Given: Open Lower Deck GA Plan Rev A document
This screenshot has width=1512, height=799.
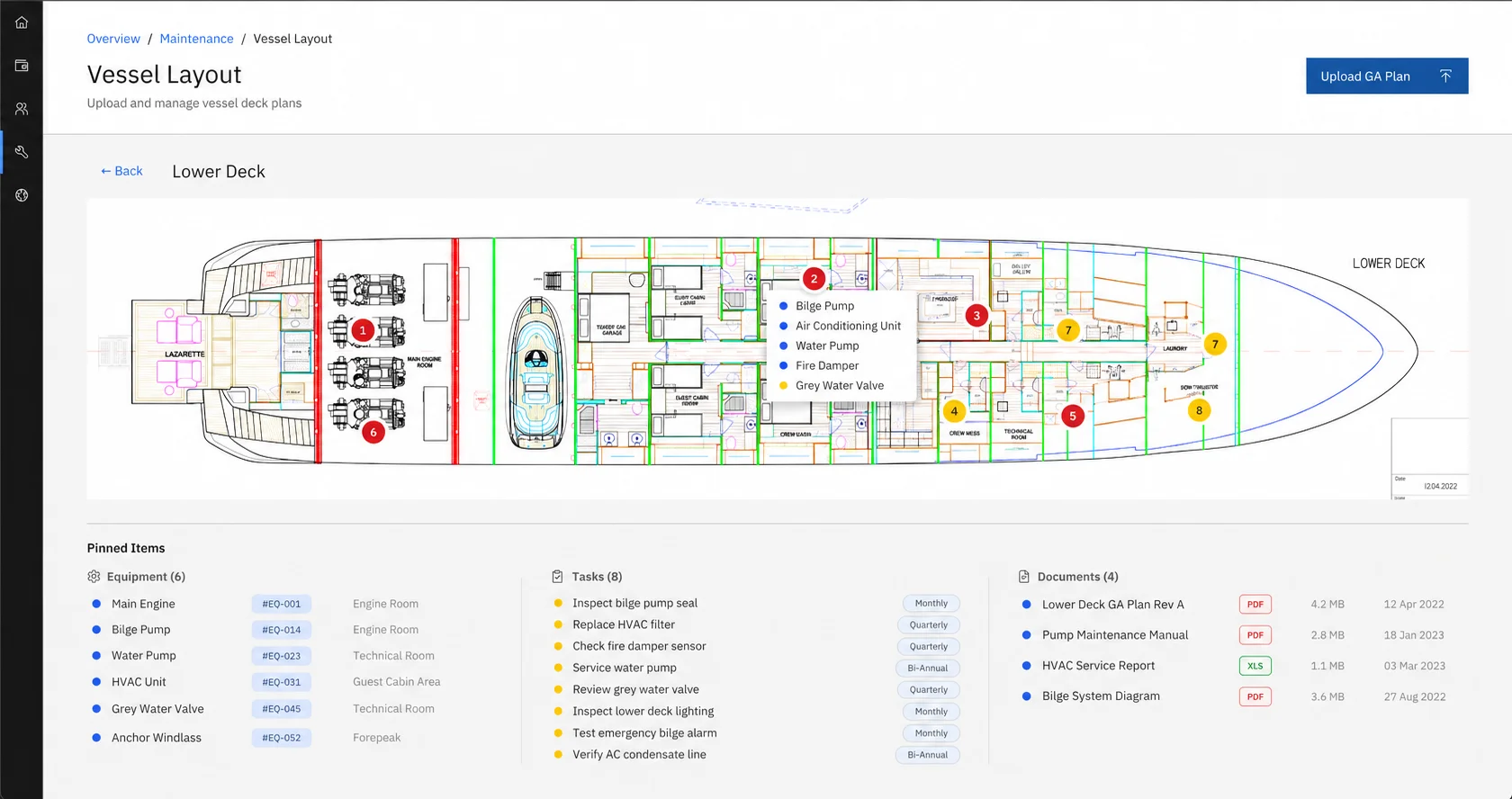Looking at the screenshot, I should click(x=1113, y=605).
